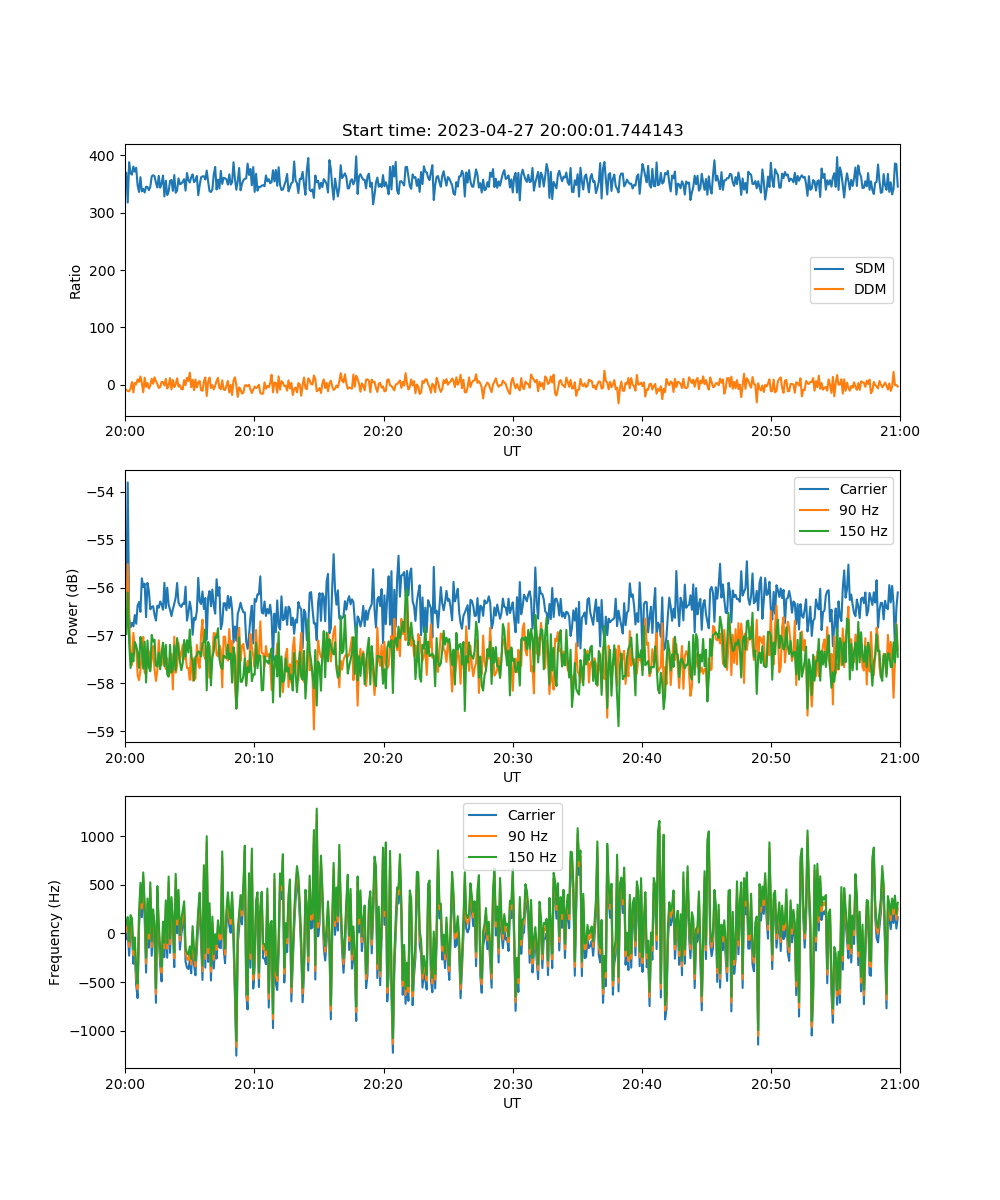The width and height of the screenshot is (1000, 1200).
Task: Click the 'UT' label under the Frequency plot
Action: point(512,1103)
